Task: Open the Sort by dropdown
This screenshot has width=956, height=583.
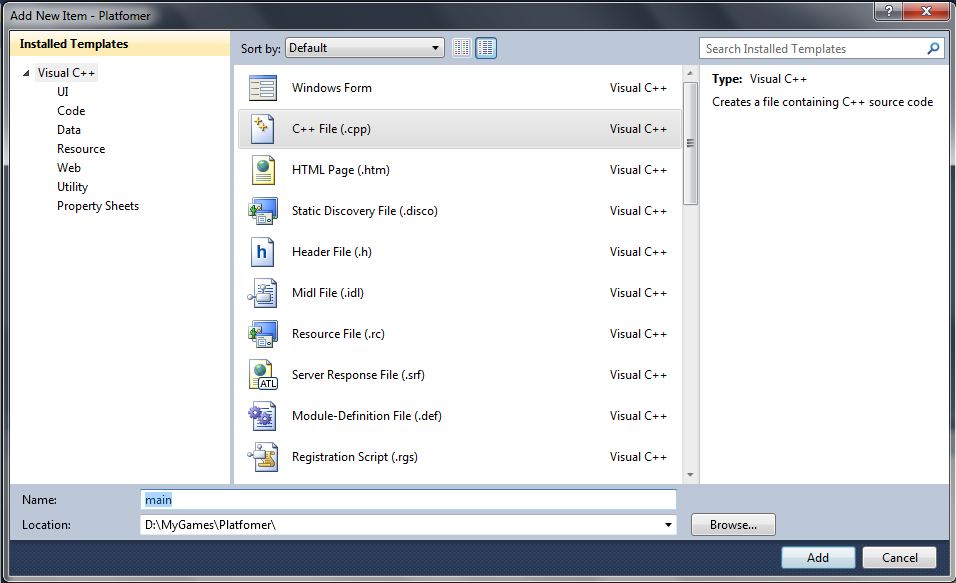Action: coord(436,47)
